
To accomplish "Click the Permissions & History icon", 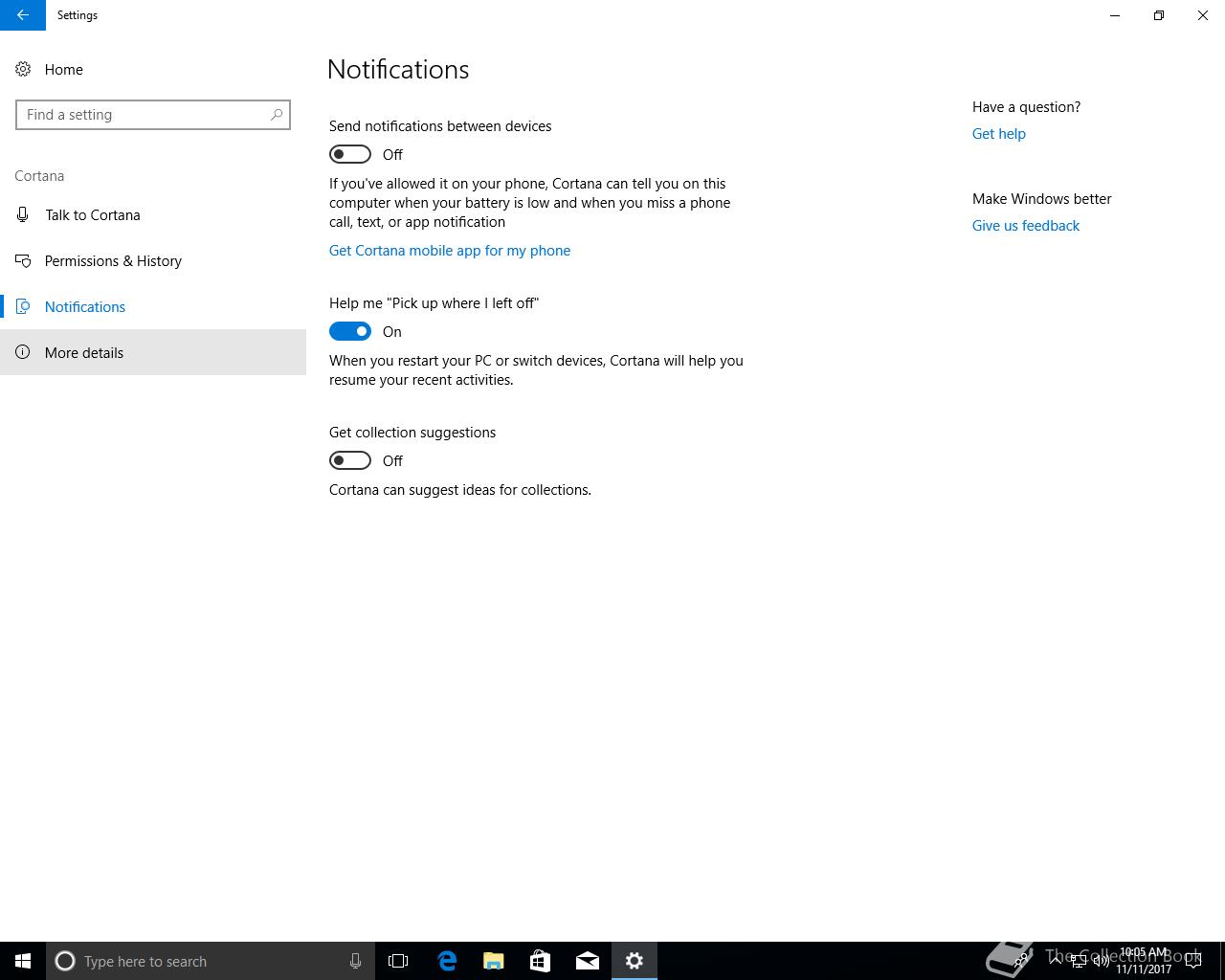I will click(x=23, y=260).
